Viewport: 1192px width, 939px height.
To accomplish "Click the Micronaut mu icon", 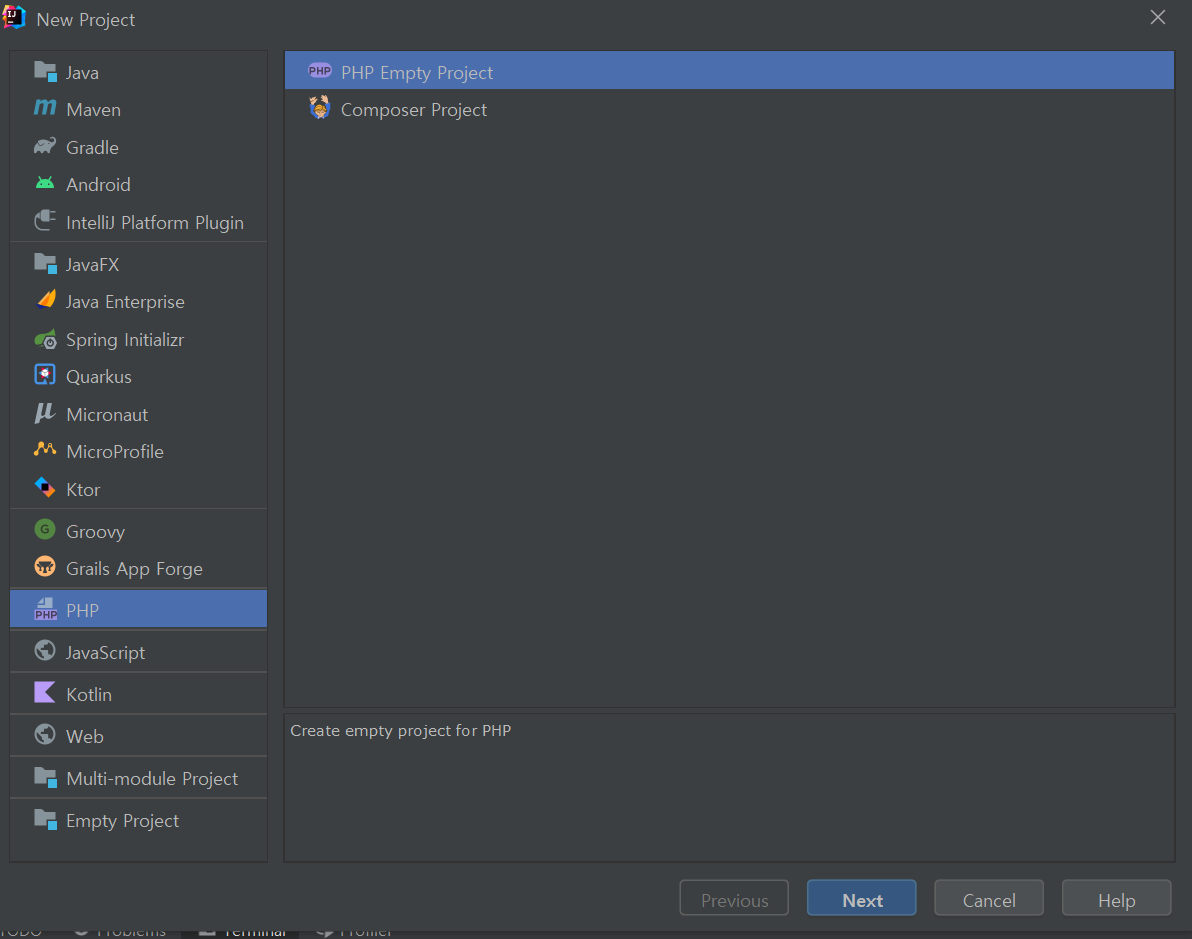I will point(46,414).
